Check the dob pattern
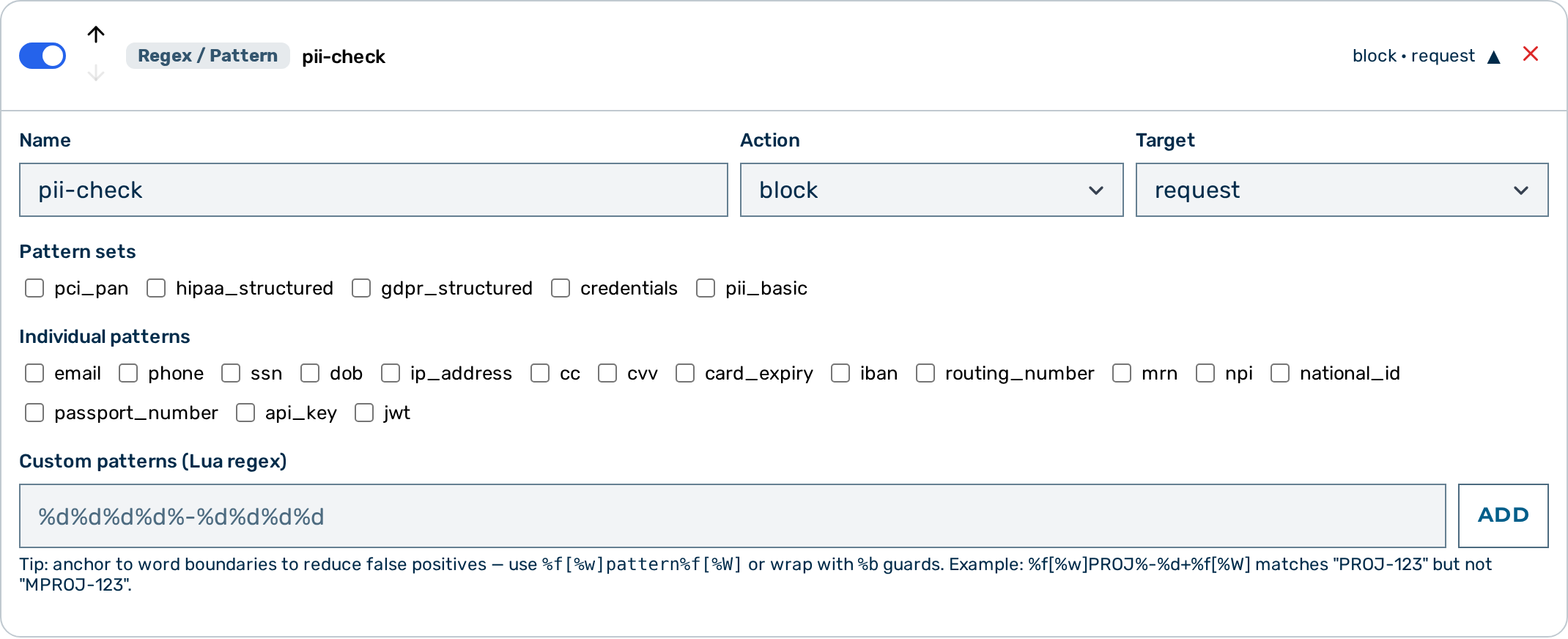Screen dimensions: 1568x639 pyautogui.click(x=310, y=373)
